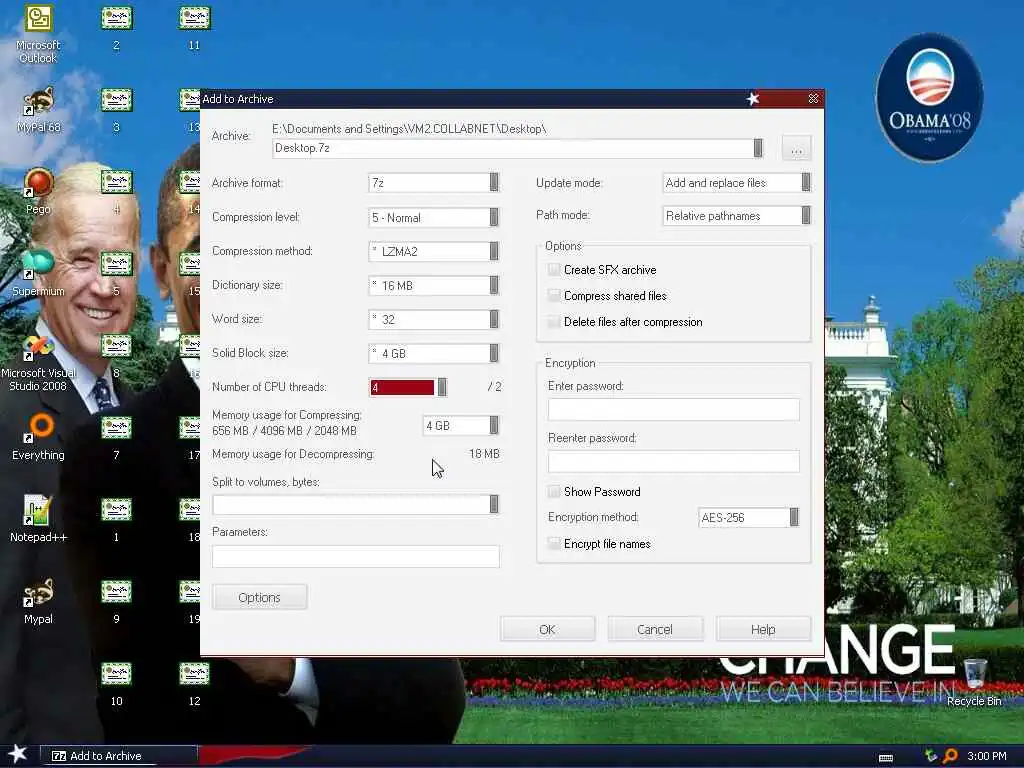Select the Recycle Bin icon

[x=974, y=683]
